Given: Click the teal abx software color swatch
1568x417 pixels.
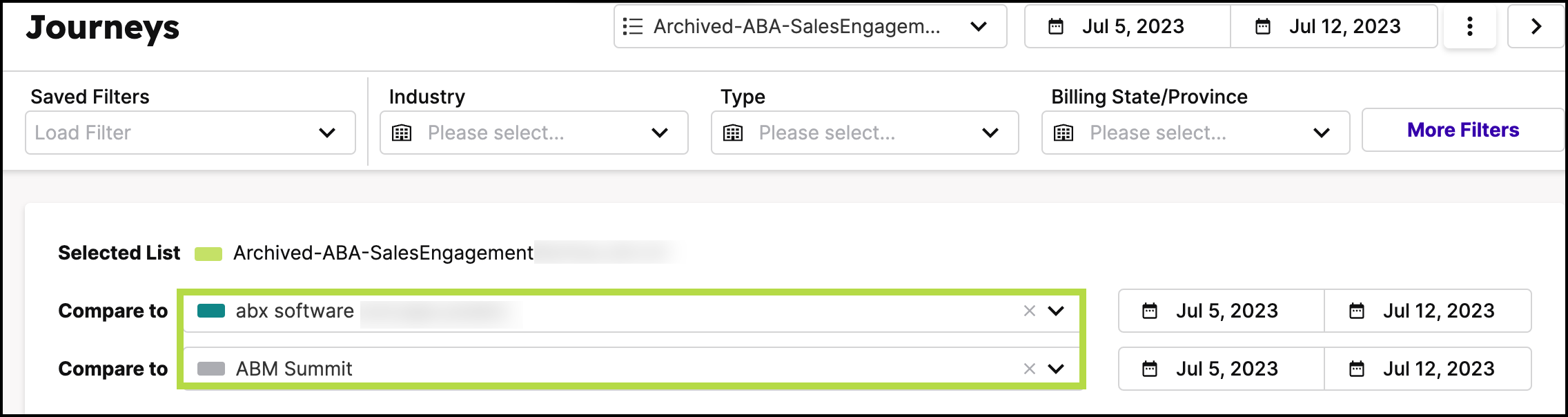Looking at the screenshot, I should (211, 311).
